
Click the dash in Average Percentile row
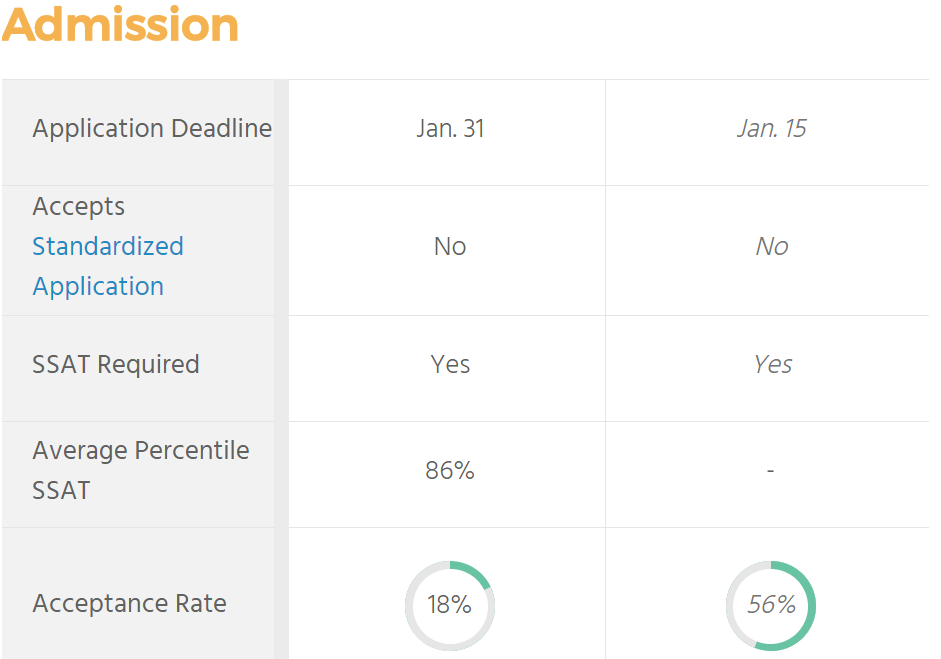(770, 471)
